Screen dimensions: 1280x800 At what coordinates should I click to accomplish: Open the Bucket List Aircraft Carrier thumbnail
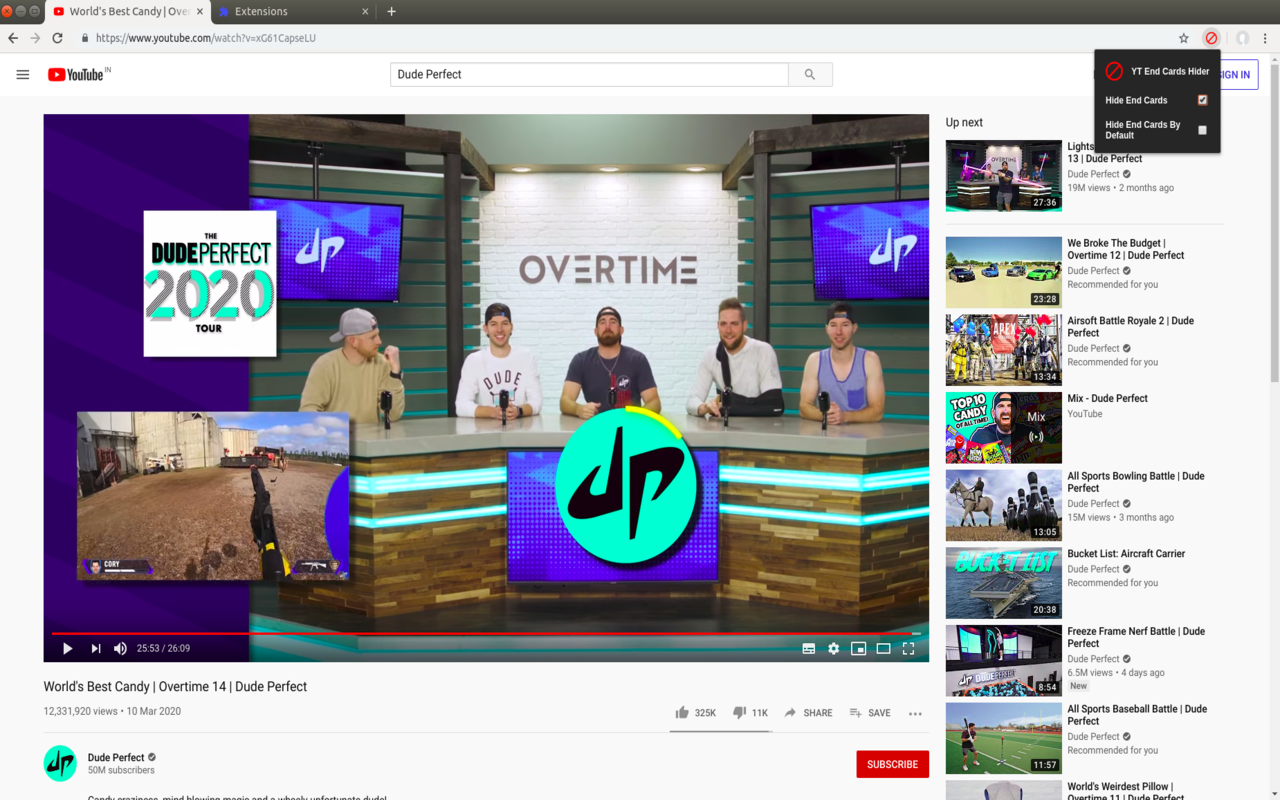point(1003,583)
